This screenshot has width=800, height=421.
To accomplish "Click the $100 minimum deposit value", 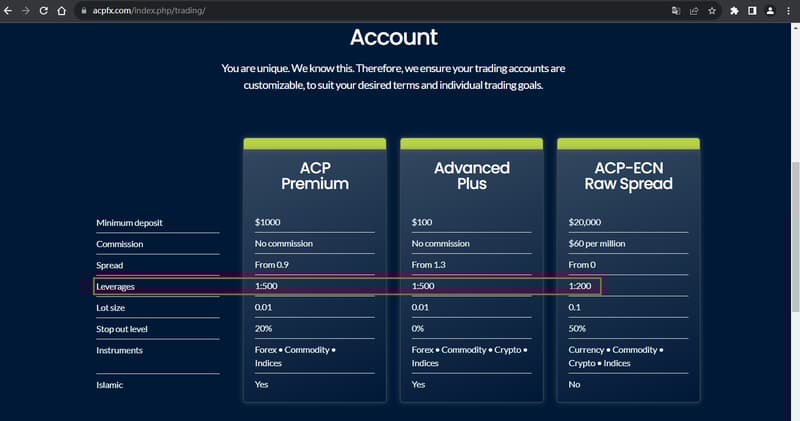I will [x=421, y=222].
